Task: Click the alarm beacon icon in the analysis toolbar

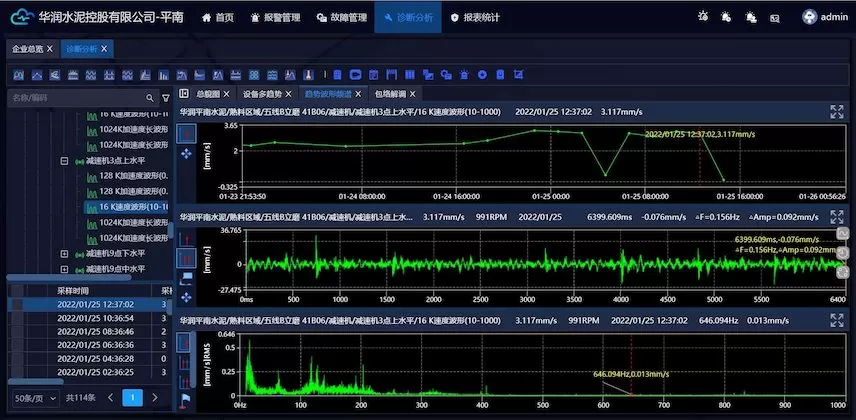Action: (x=464, y=75)
